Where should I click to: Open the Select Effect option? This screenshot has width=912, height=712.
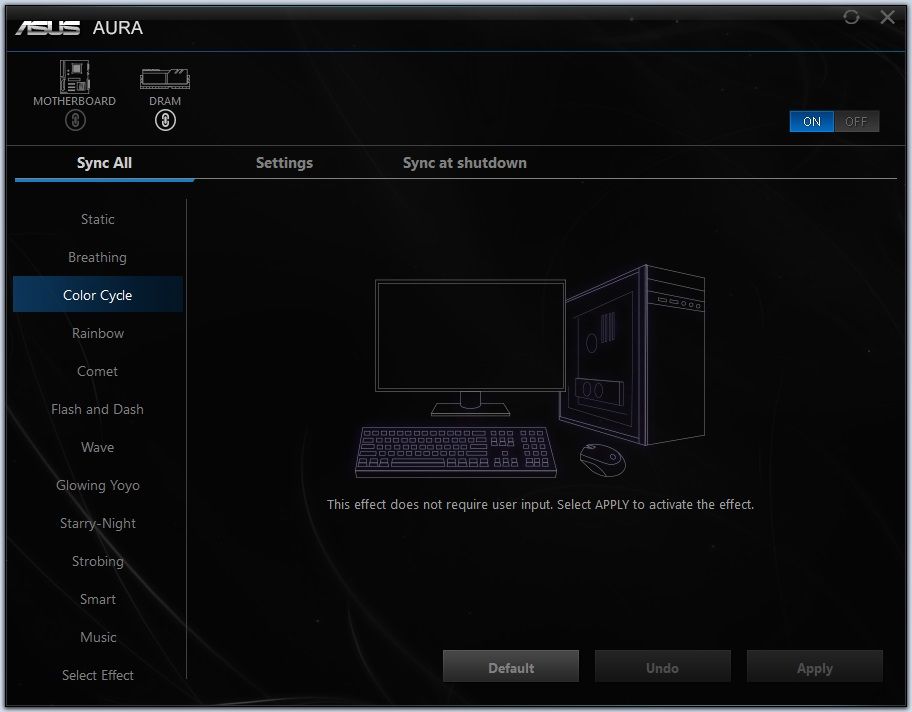coord(98,675)
